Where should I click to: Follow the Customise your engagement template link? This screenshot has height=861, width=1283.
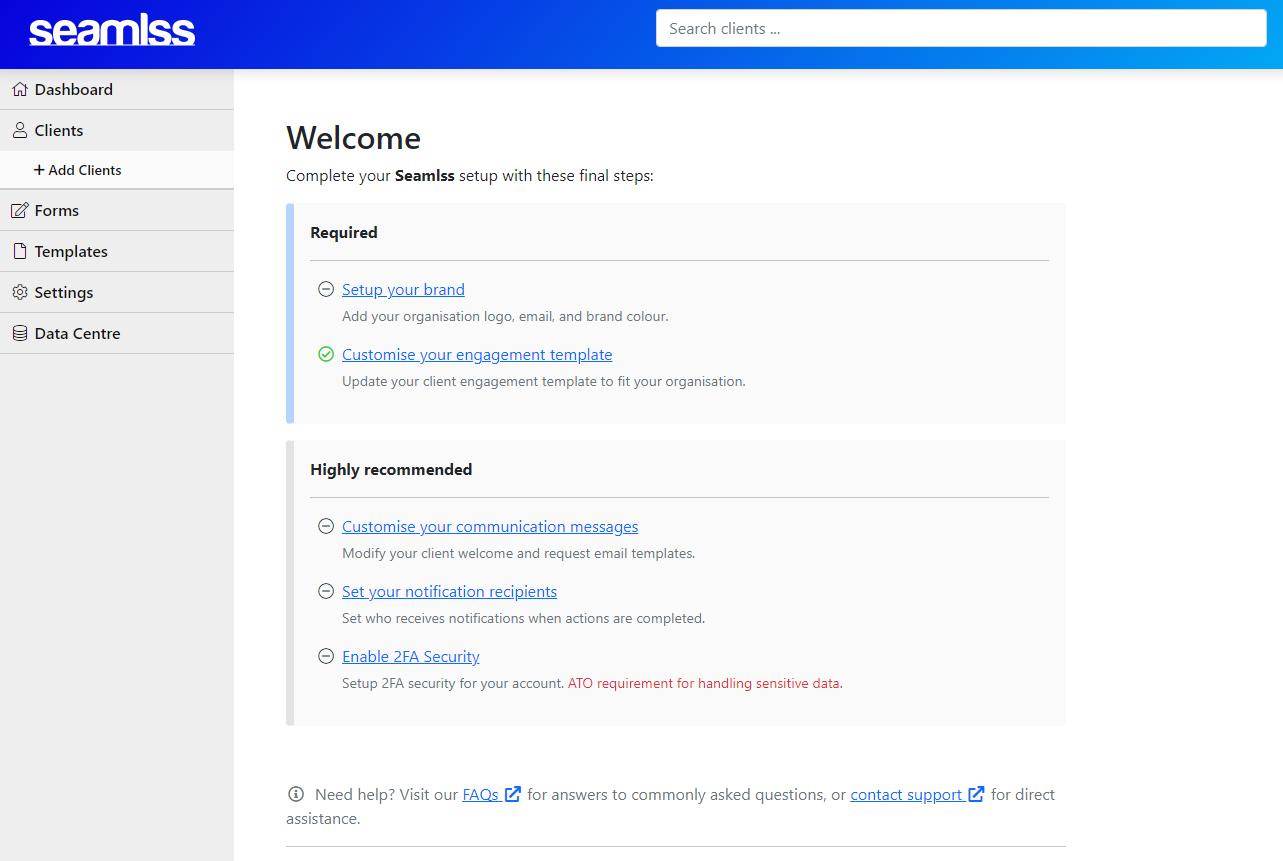[477, 354]
